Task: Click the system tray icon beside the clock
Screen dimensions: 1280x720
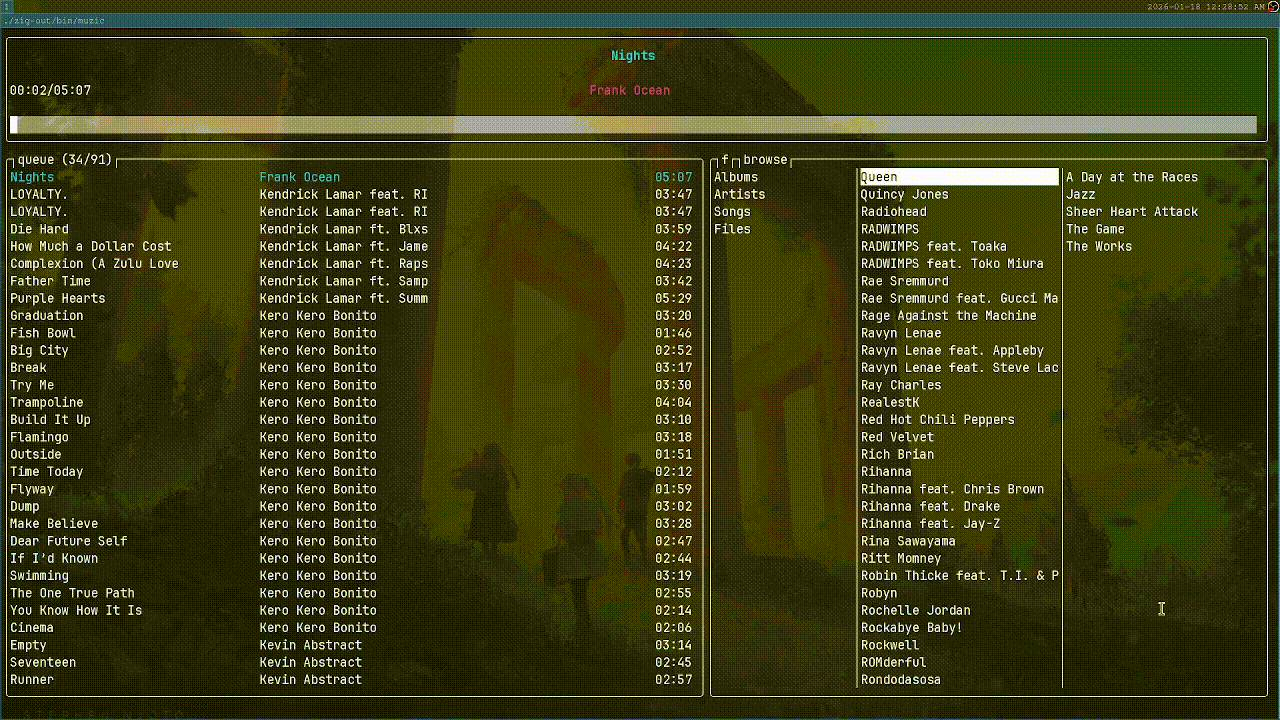Action: coord(1273,6)
